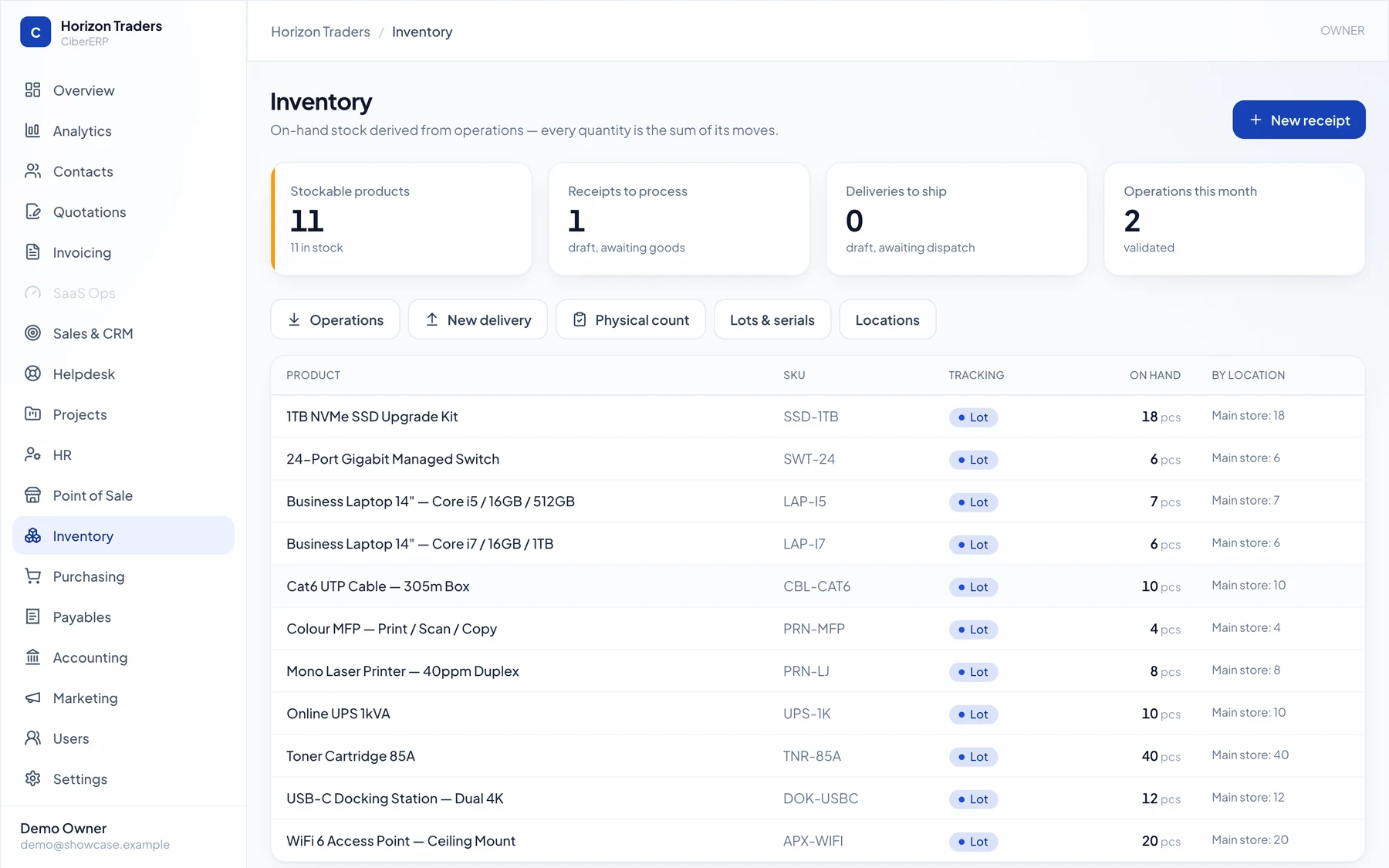Click the Accounting bank icon
This screenshot has width=1389, height=868.
coord(32,657)
